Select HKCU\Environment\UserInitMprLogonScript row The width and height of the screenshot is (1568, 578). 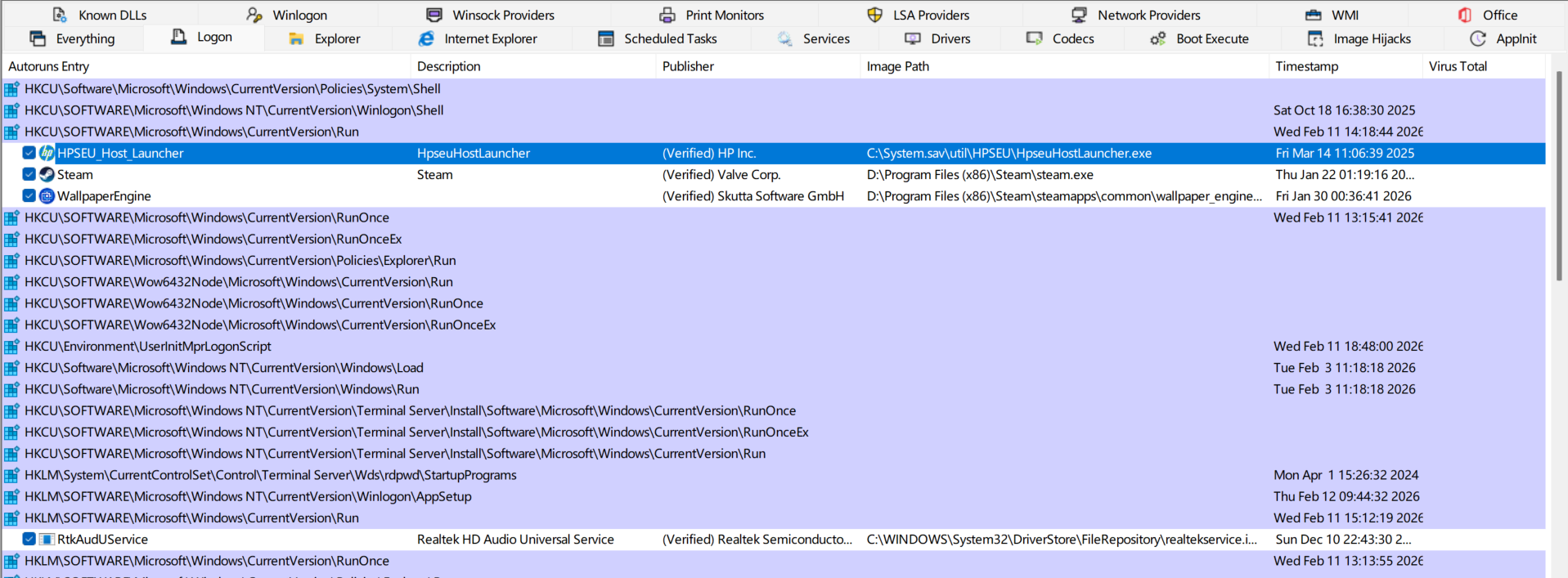pyautogui.click(x=774, y=347)
